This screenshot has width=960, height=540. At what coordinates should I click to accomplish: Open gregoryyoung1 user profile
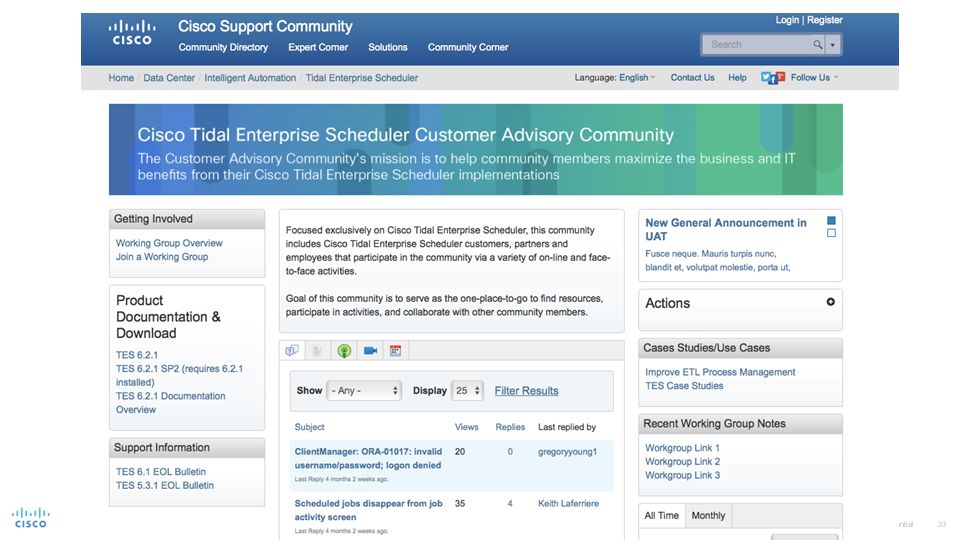[567, 451]
